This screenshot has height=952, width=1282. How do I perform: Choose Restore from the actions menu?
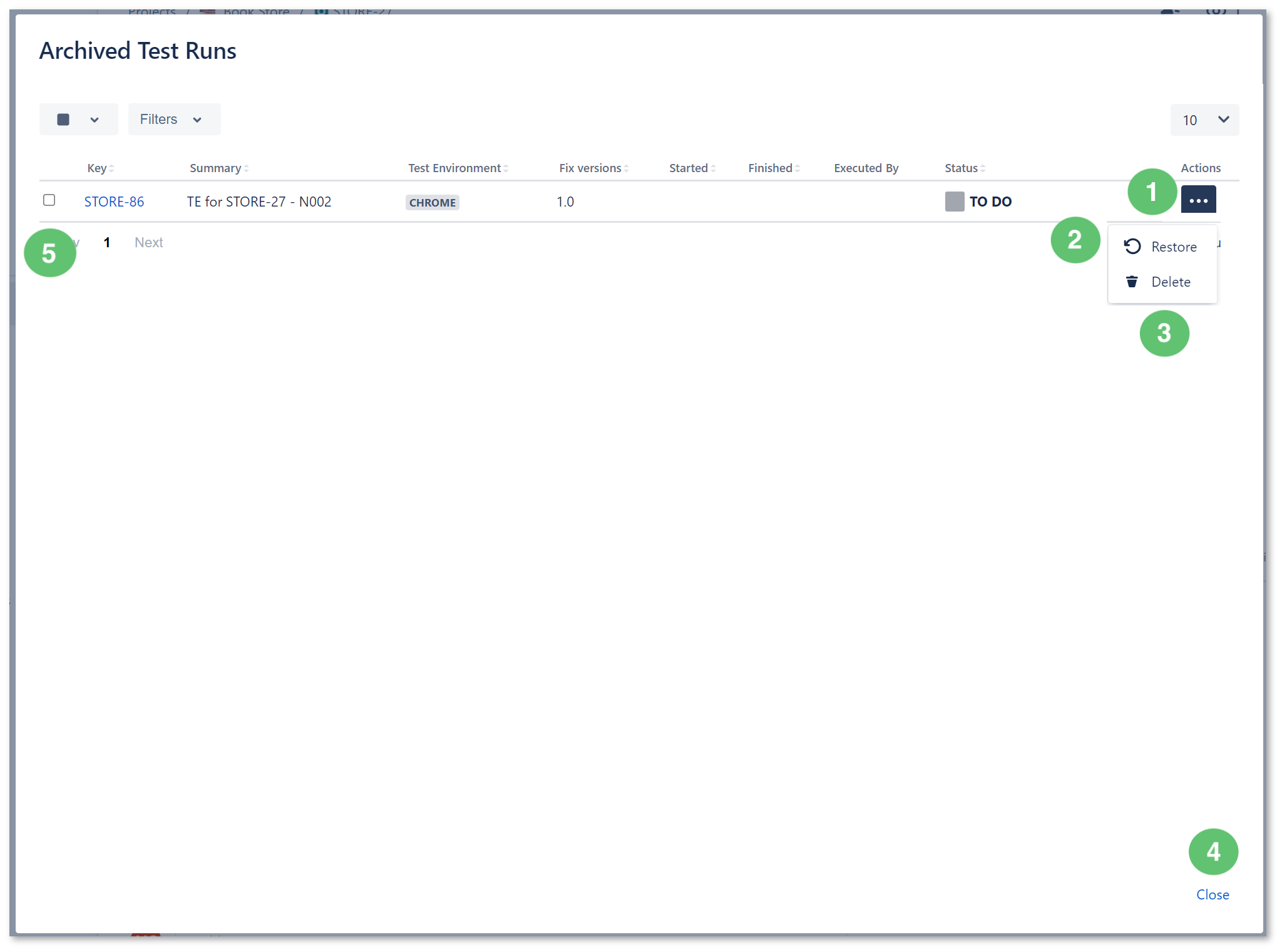coord(1162,247)
